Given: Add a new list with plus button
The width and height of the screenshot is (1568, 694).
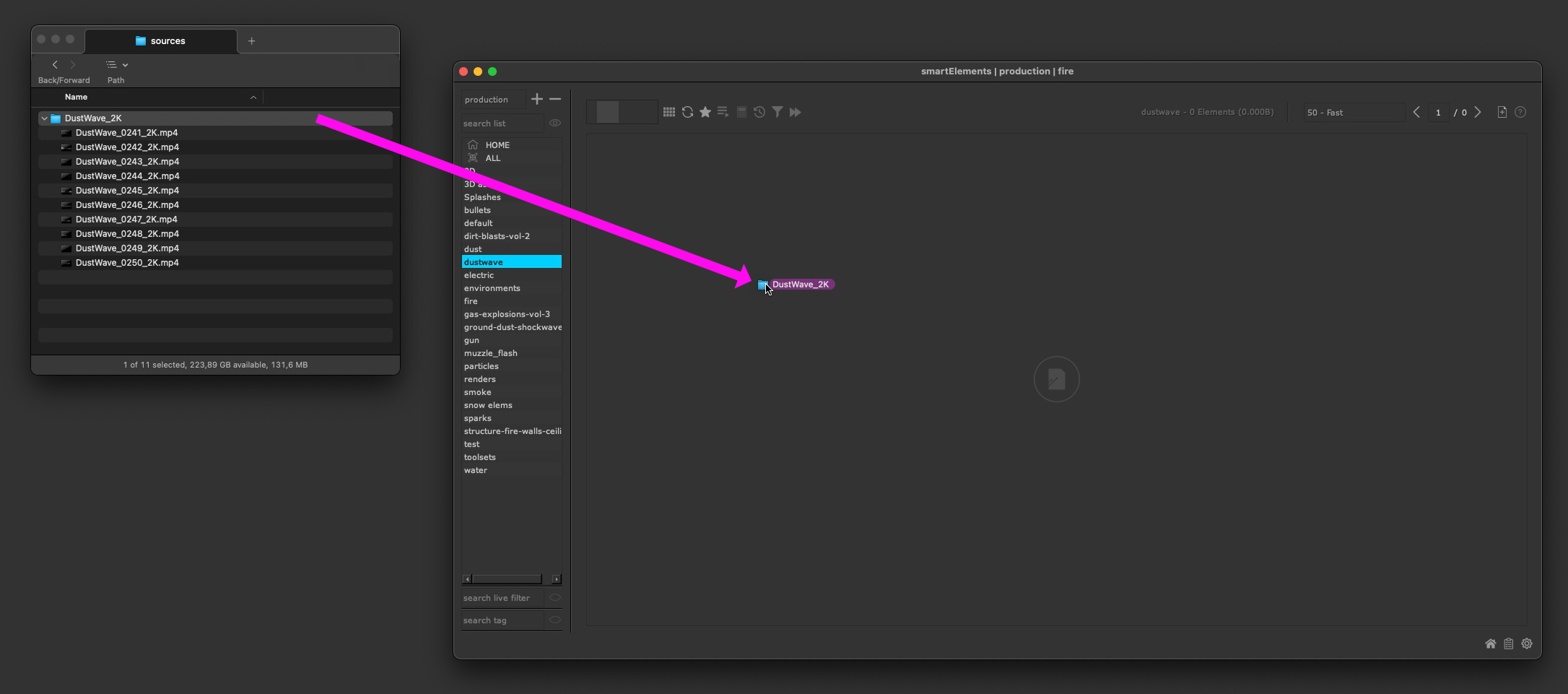Looking at the screenshot, I should point(537,99).
